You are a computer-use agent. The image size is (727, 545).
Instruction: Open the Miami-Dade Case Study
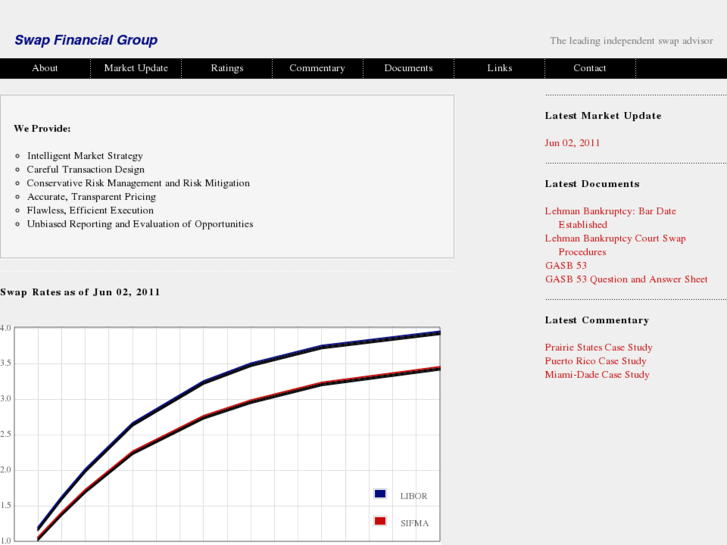point(597,375)
